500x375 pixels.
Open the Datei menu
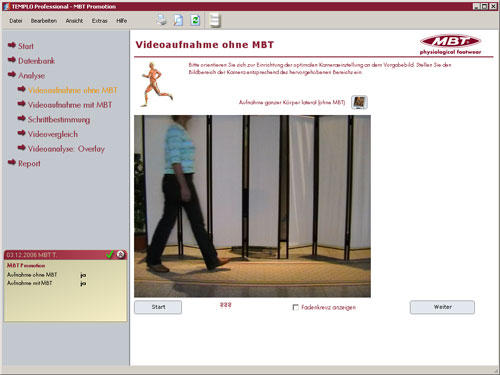point(16,21)
